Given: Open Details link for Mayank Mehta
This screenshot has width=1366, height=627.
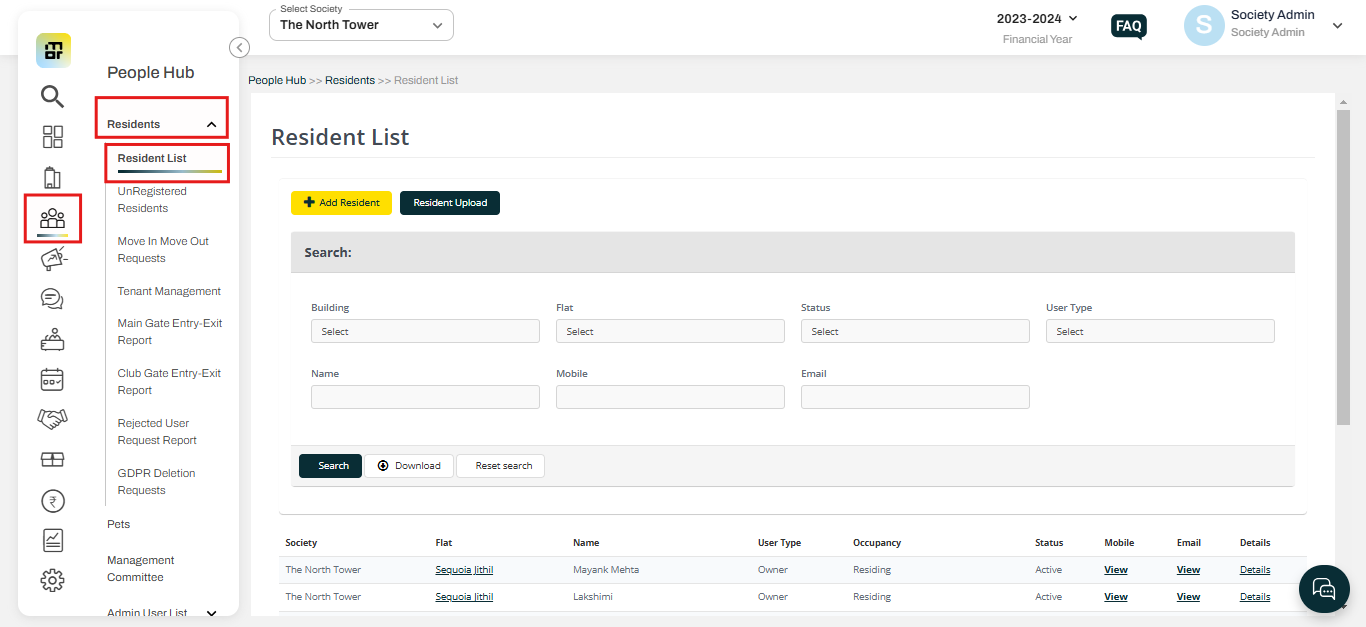Looking at the screenshot, I should point(1255,570).
